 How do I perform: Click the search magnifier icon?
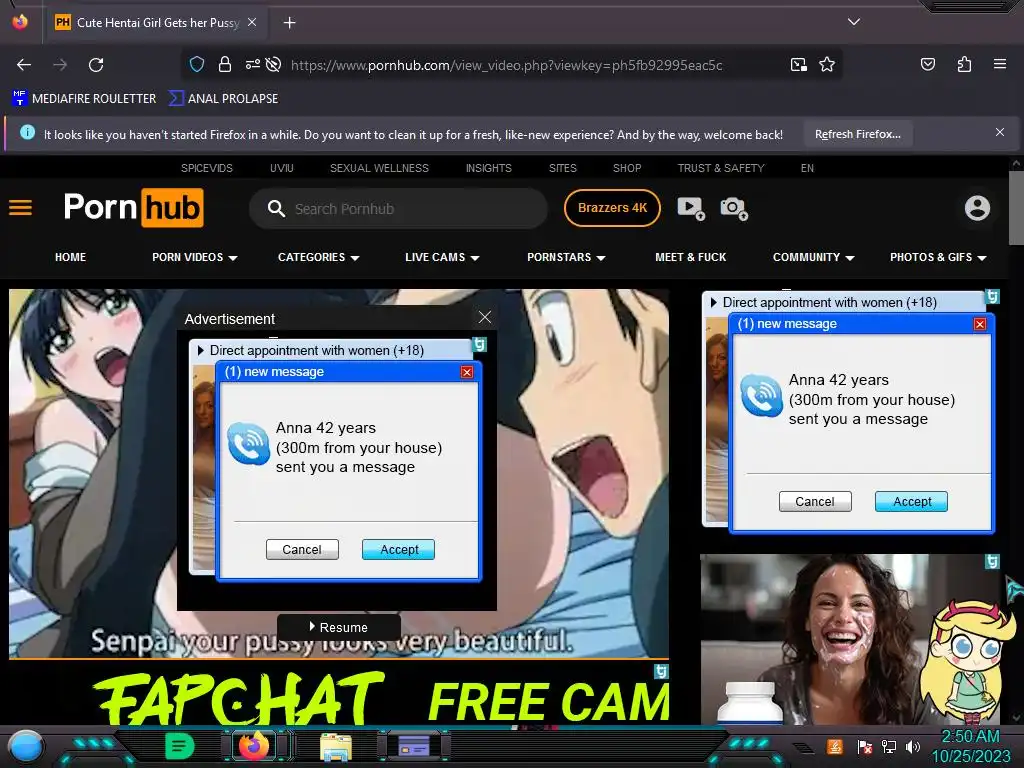pyautogui.click(x=276, y=209)
